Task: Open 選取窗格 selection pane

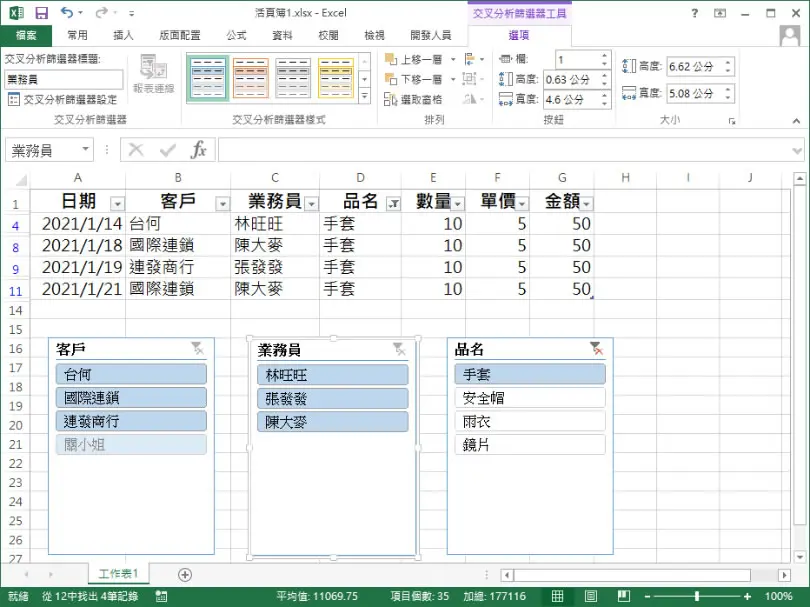Action: pos(413,99)
